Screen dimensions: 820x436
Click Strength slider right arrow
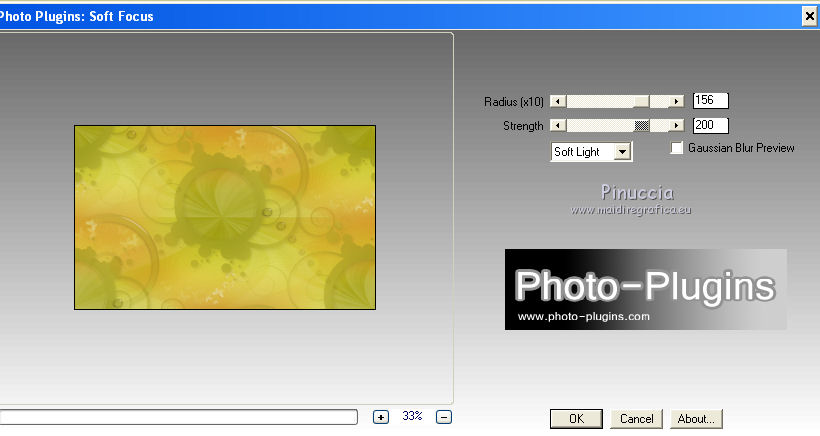(x=676, y=125)
